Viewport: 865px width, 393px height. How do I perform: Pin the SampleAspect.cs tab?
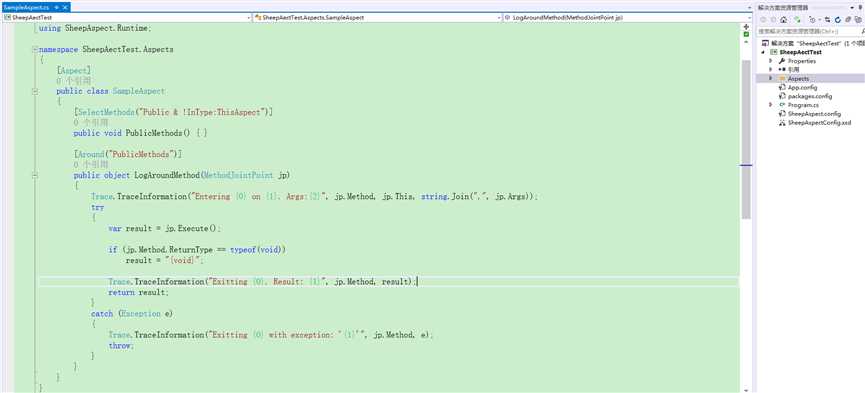[56, 7]
